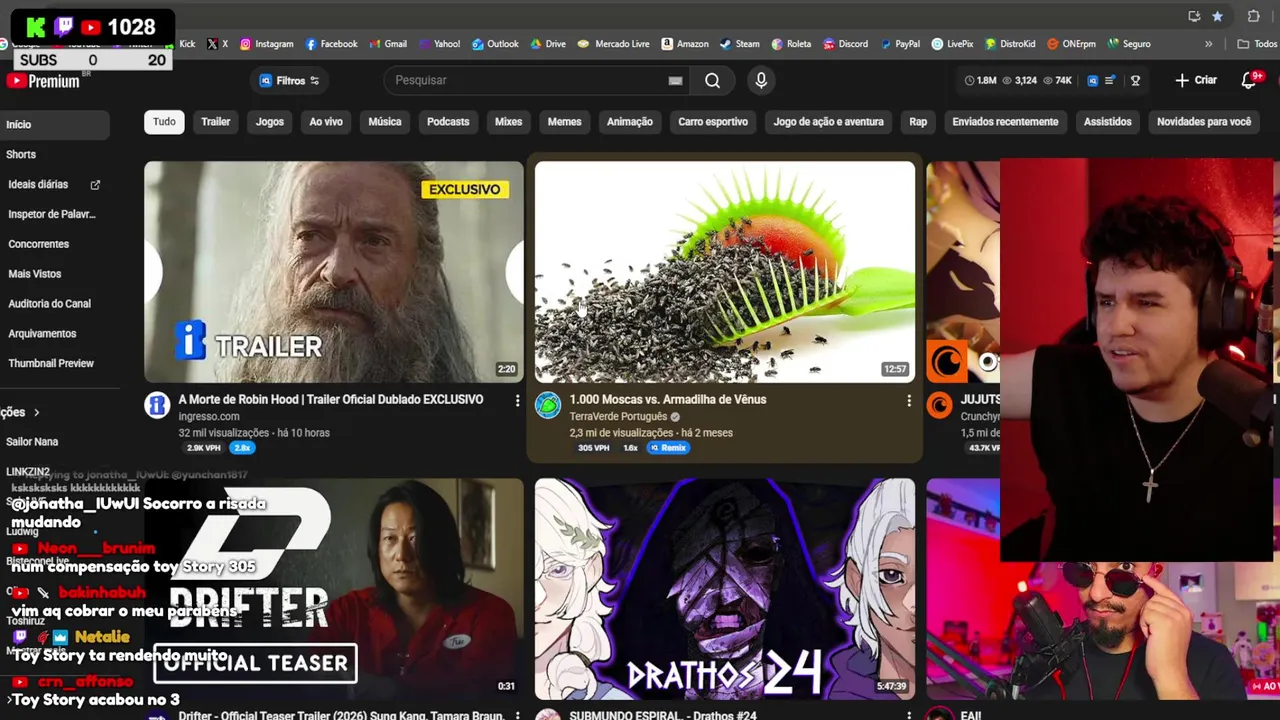
Task: Open PayPal bookmark
Action: pyautogui.click(x=899, y=44)
